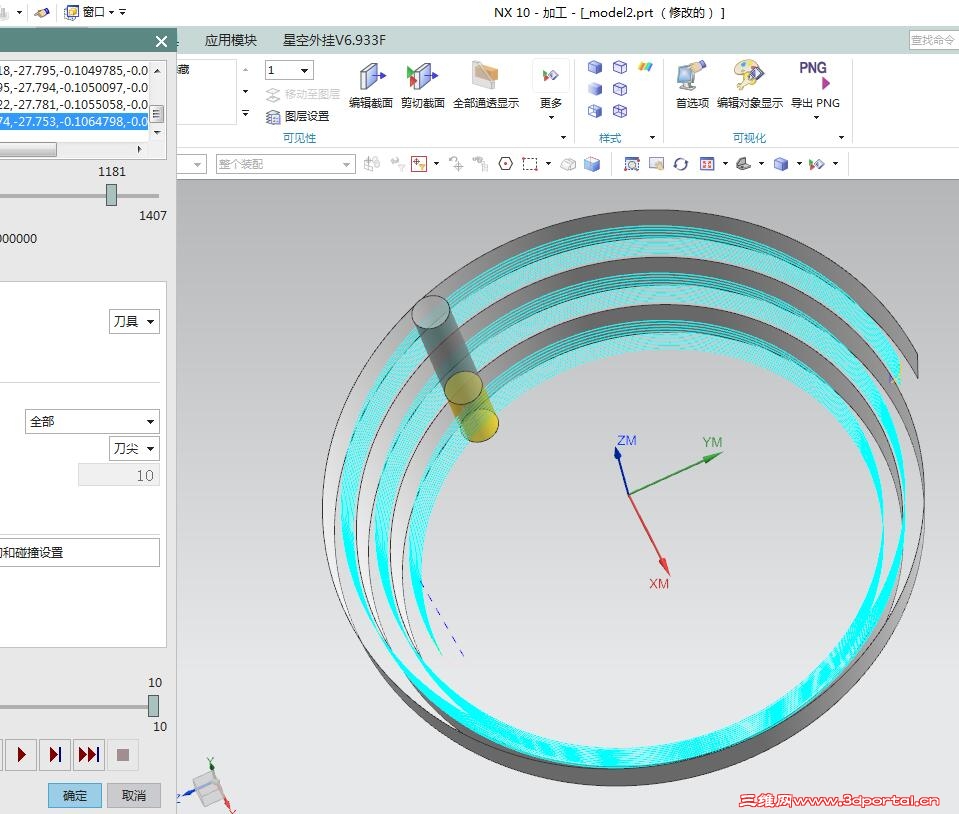Screen dimensions: 959x814
Task: Select static wireframe cube icon
Action: click(620, 111)
